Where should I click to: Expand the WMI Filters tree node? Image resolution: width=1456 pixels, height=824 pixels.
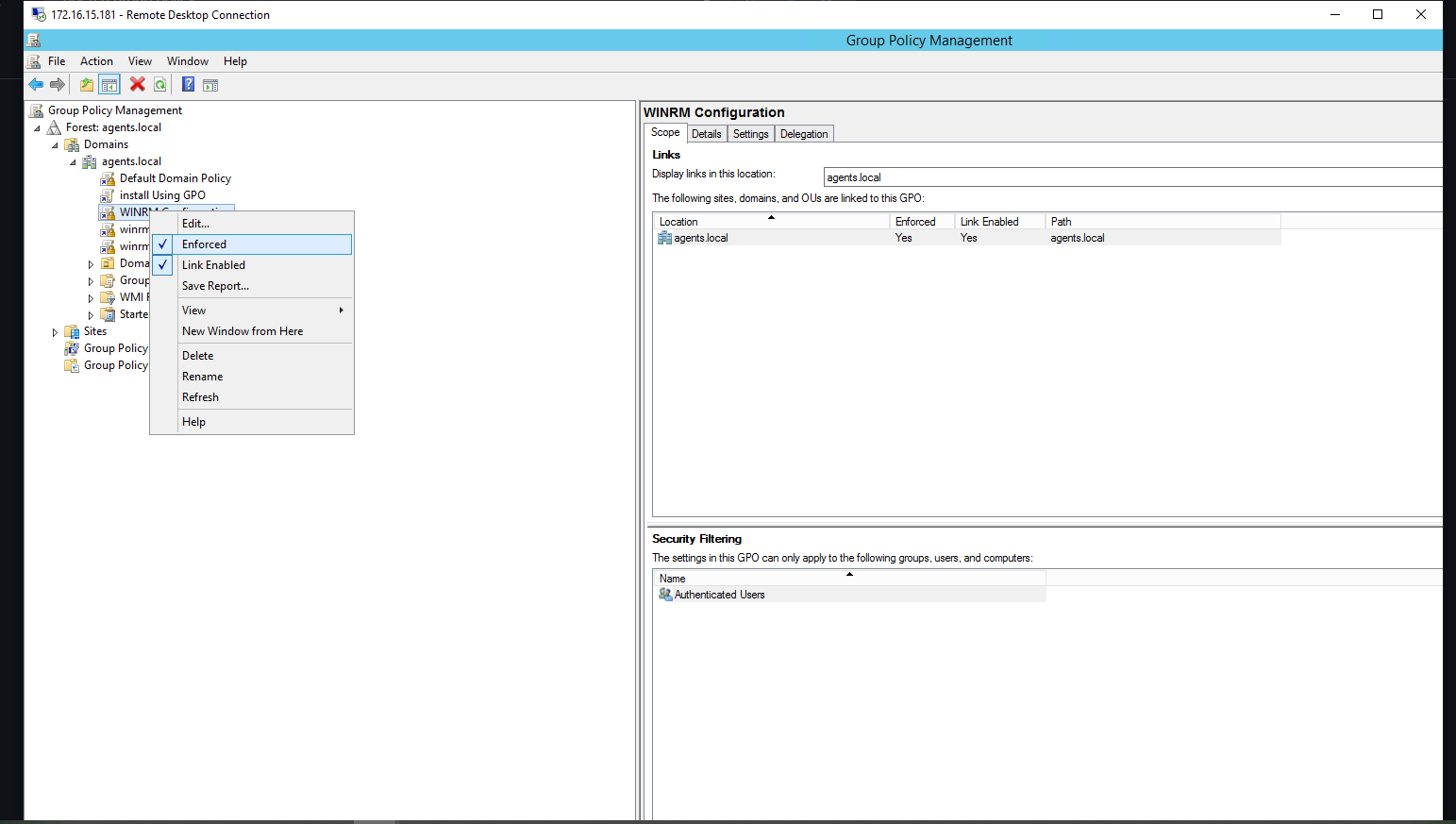91,298
